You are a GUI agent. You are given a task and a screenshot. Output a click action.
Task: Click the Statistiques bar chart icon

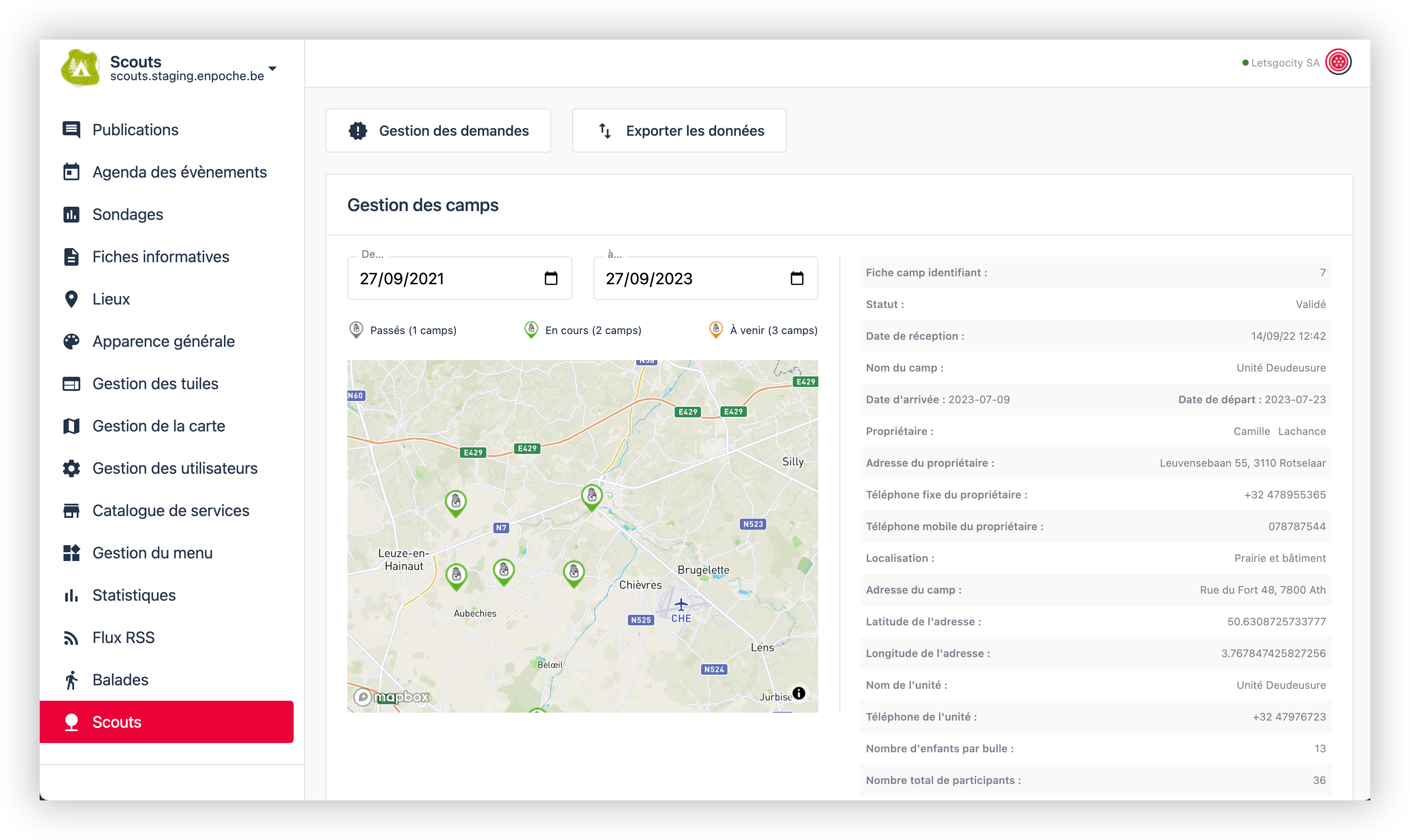[x=71, y=595]
